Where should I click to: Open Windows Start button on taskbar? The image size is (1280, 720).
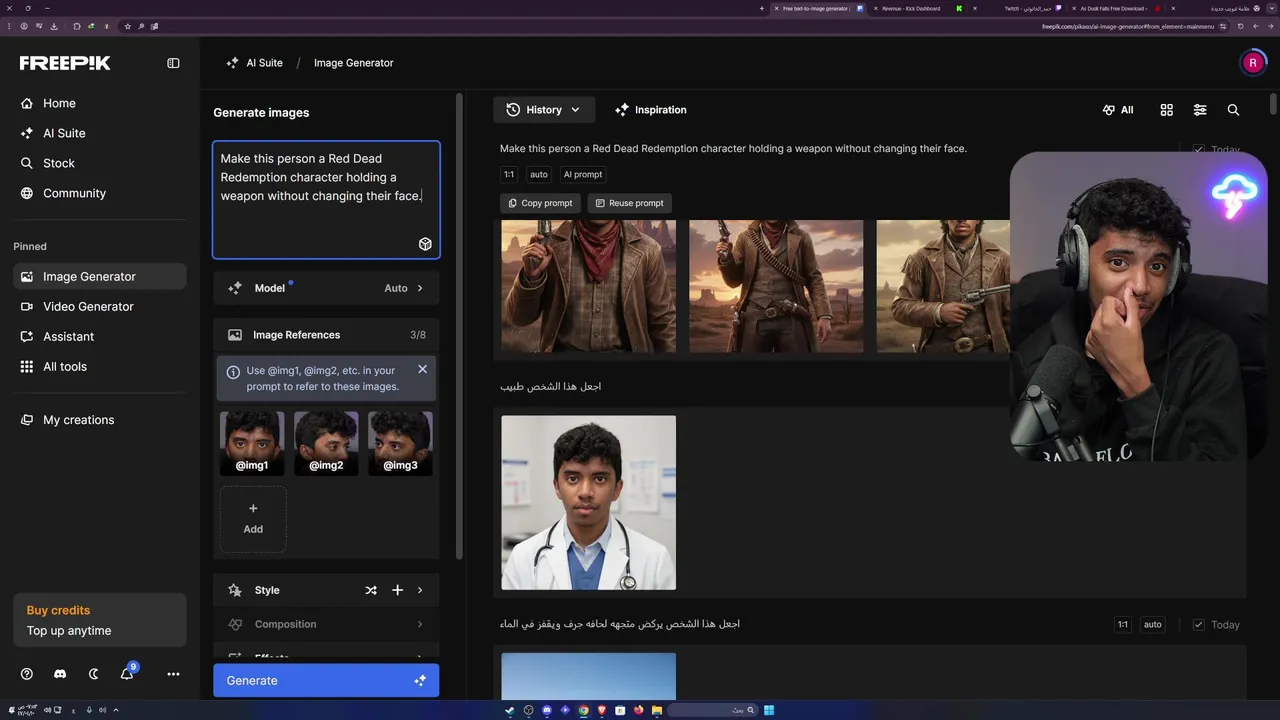point(769,710)
